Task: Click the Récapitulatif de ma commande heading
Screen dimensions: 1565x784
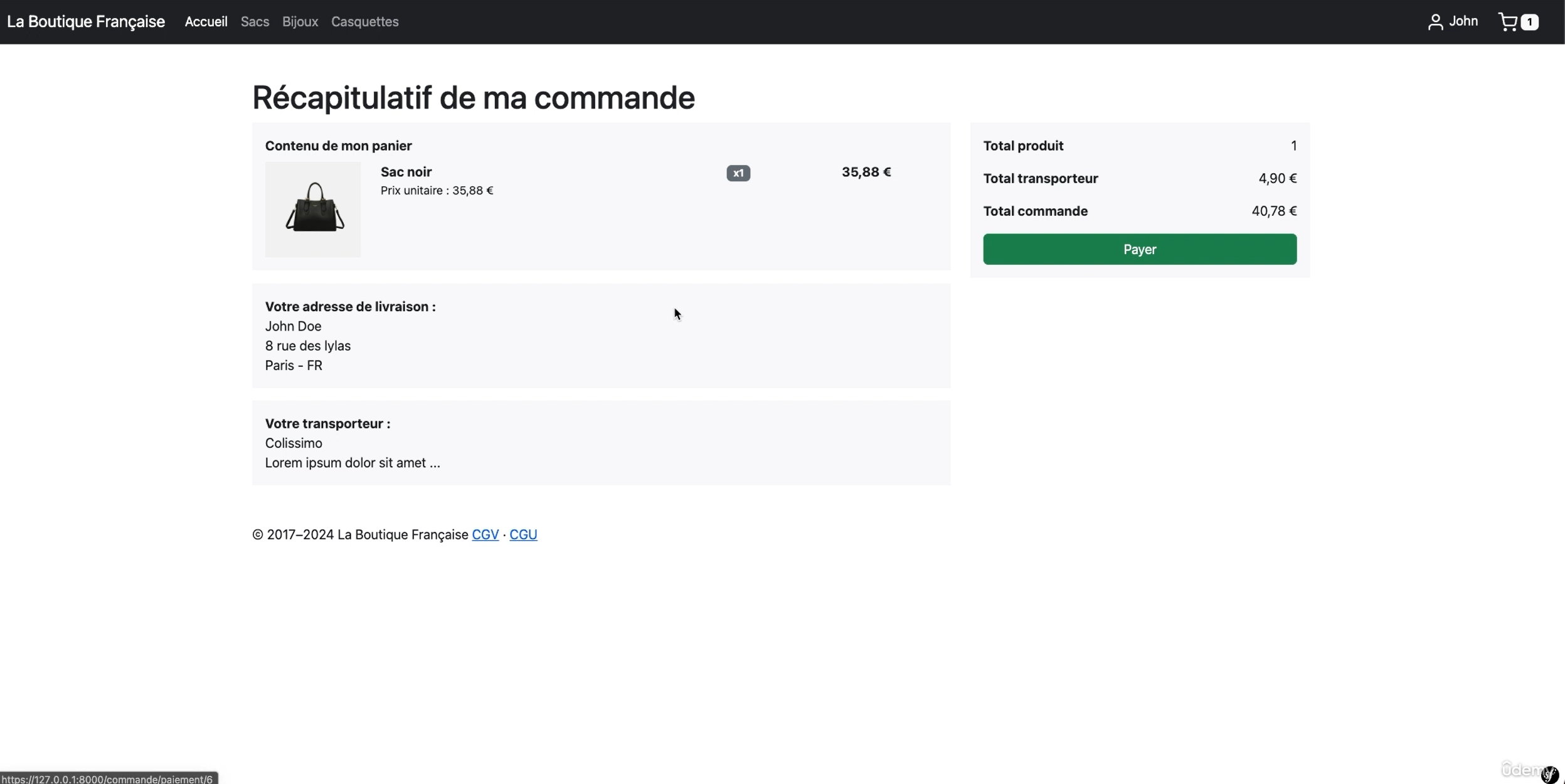Action: click(x=473, y=98)
